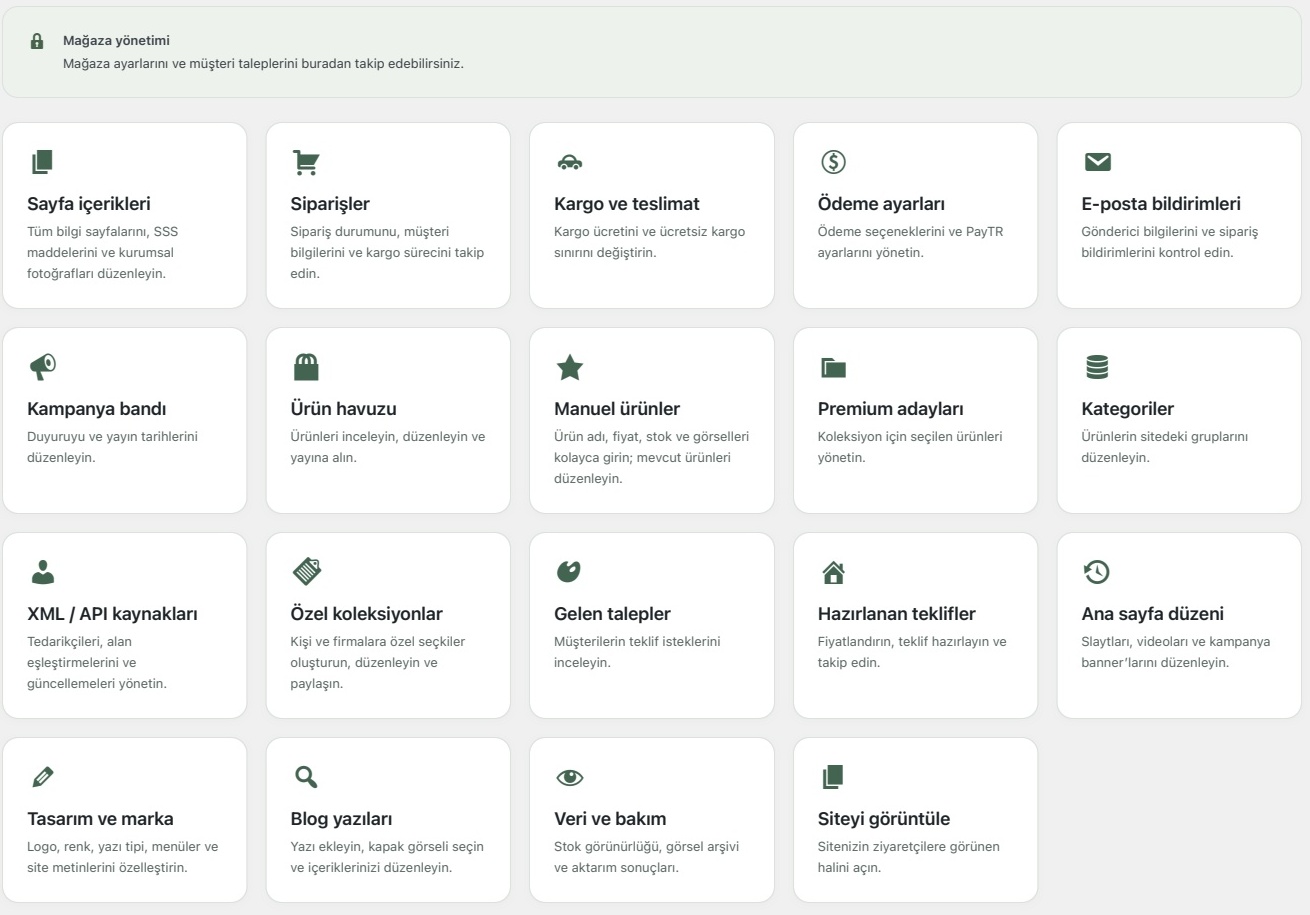
Task: Click the pencil icon above Tasarım ve marka
Action: [x=42, y=777]
